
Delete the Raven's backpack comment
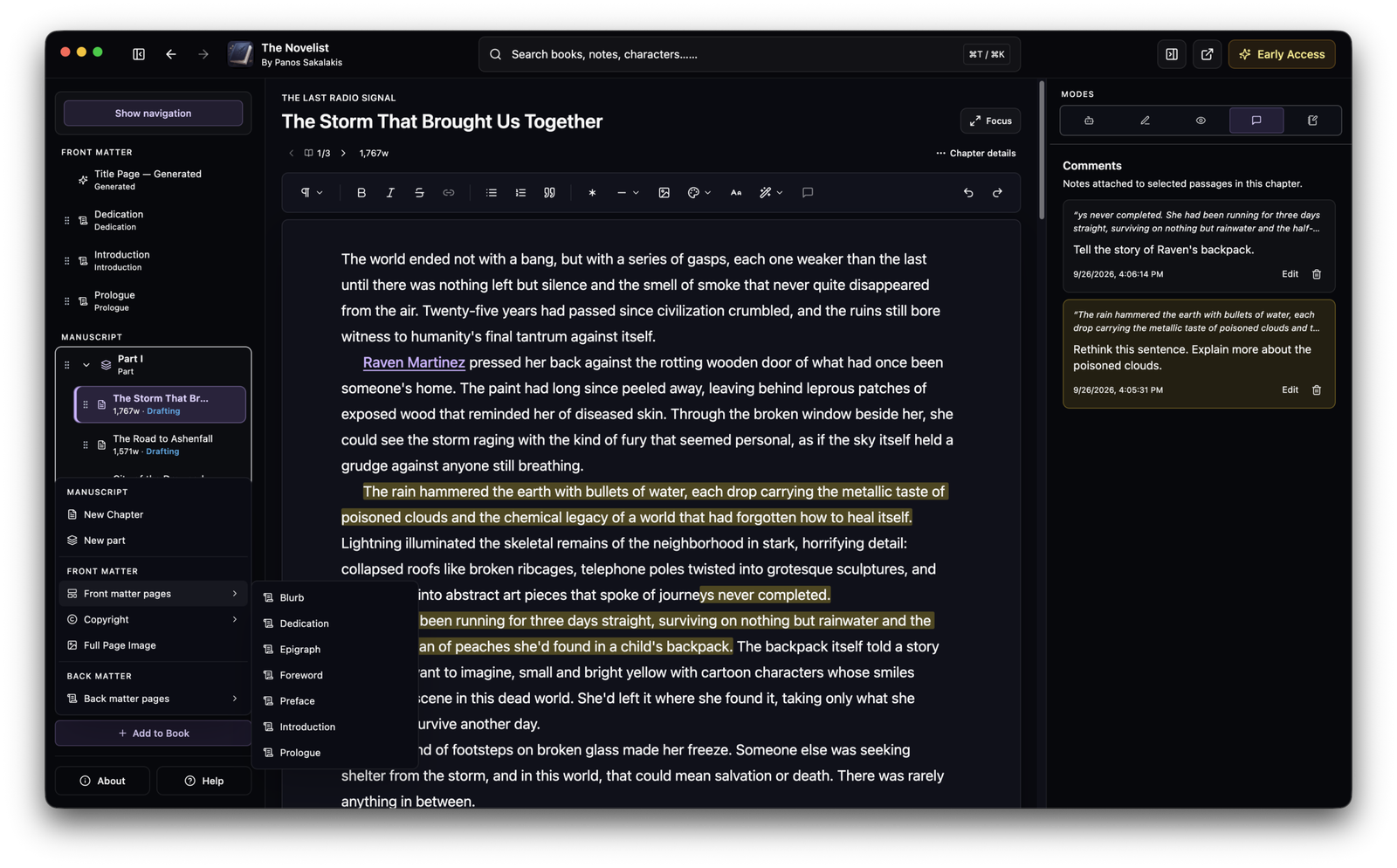tap(1316, 274)
